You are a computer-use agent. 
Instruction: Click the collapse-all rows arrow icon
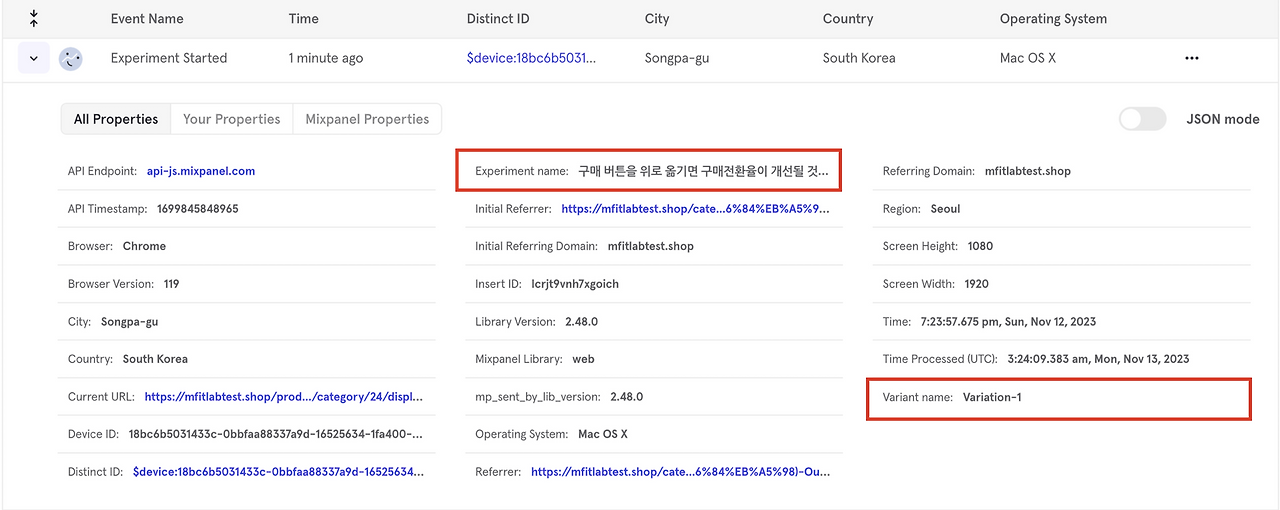[x=33, y=18]
